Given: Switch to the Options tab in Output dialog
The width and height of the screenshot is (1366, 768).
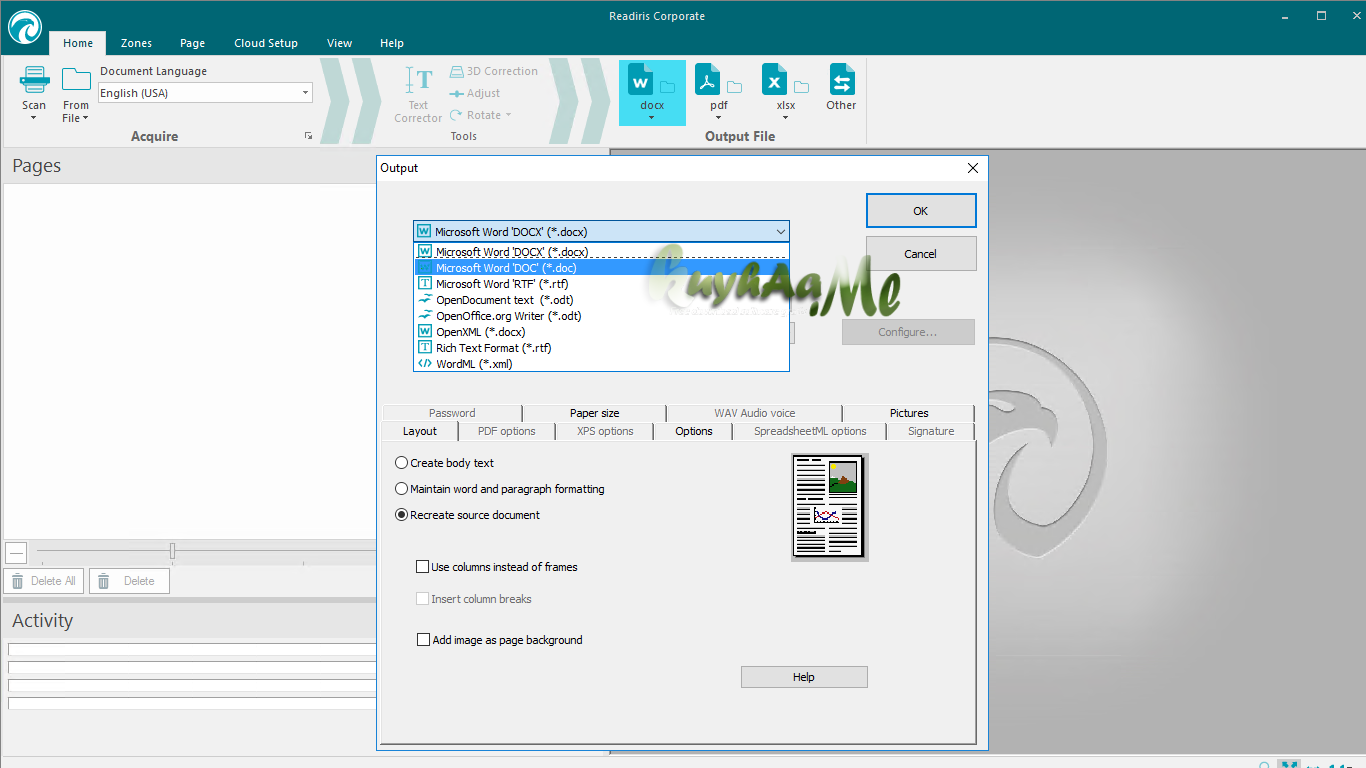Looking at the screenshot, I should coord(694,431).
